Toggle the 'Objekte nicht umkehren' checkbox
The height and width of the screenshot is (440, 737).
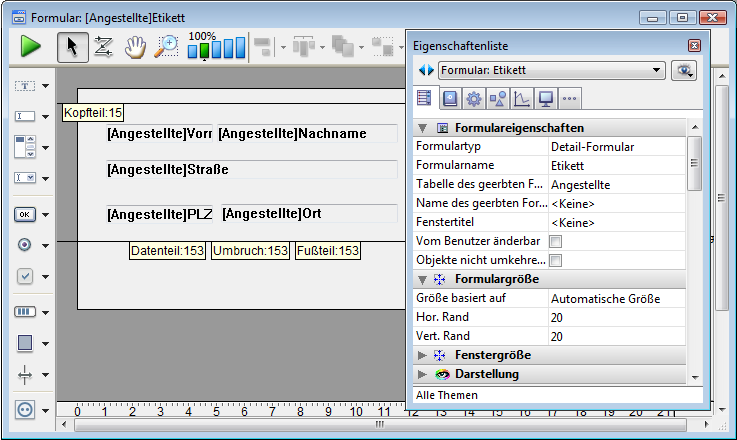(x=555, y=260)
